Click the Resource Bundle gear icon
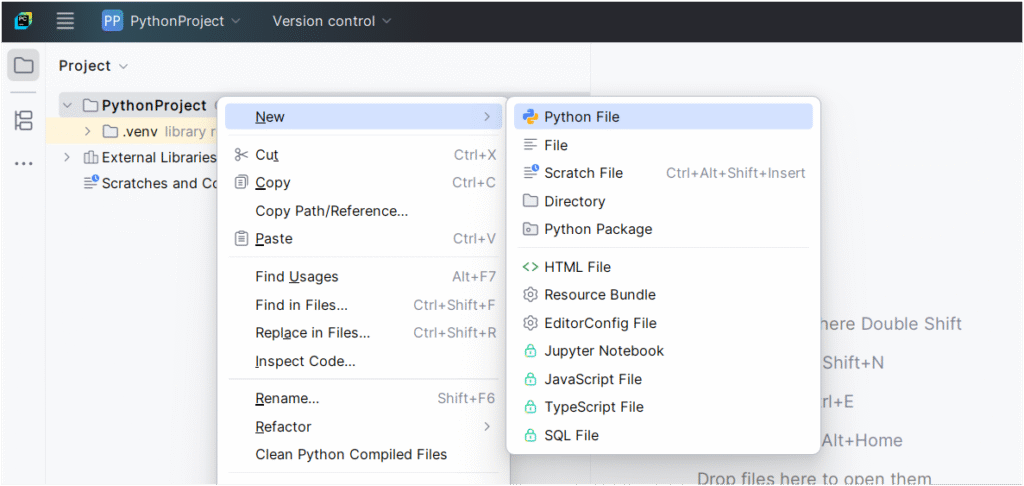The width and height of the screenshot is (1024, 486). coord(530,295)
